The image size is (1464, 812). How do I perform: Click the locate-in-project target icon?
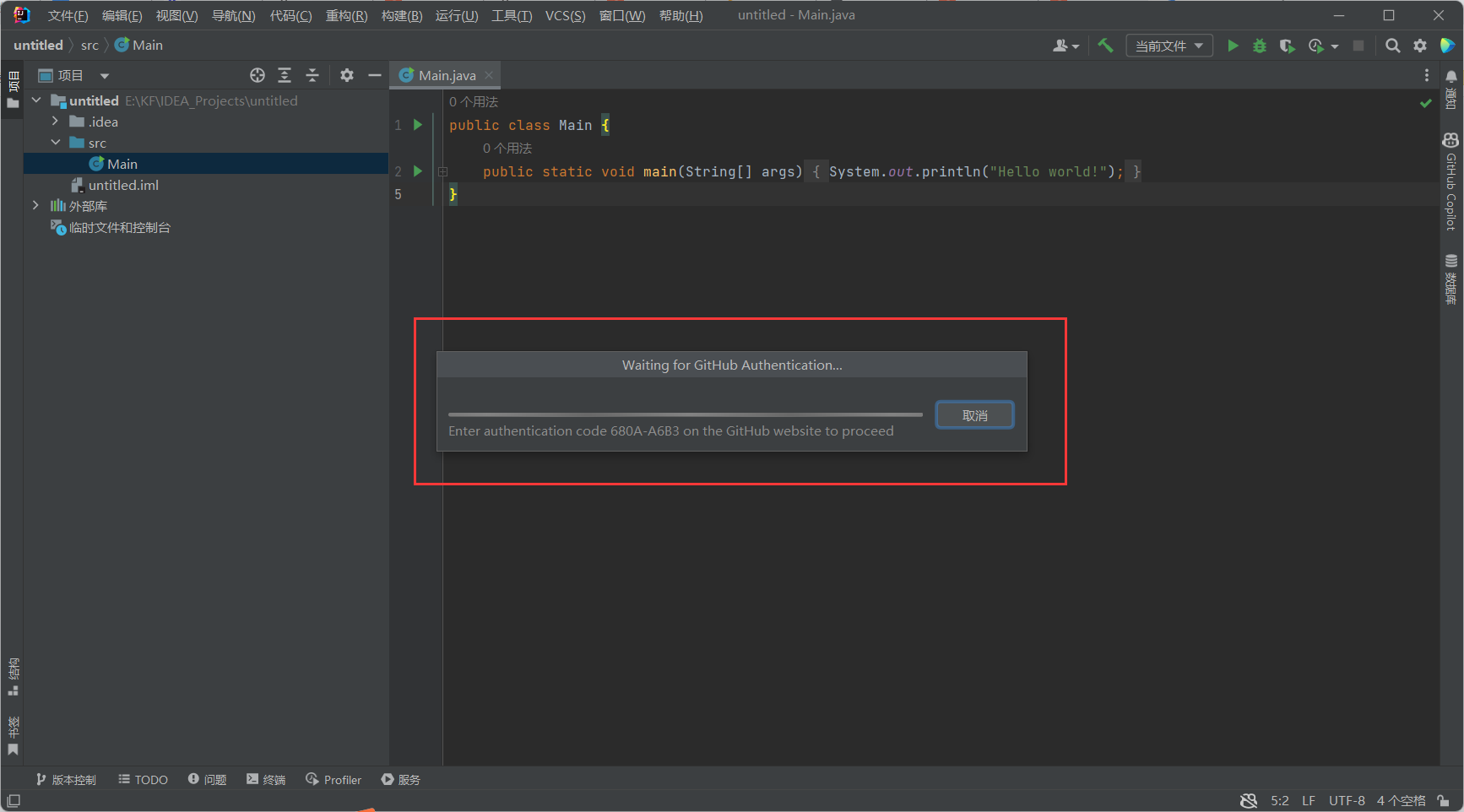[258, 75]
